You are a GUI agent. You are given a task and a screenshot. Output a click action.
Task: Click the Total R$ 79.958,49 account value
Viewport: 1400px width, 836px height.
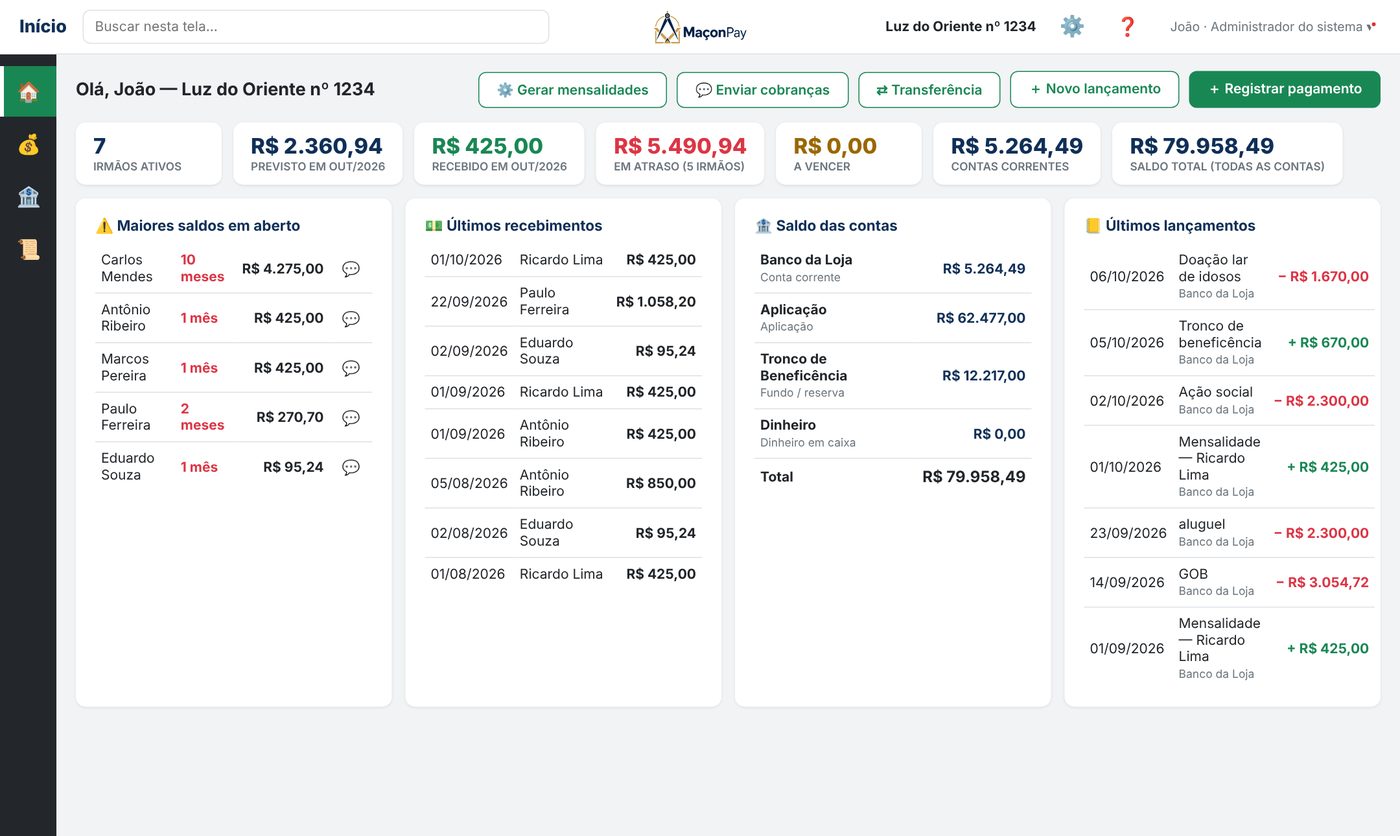(x=974, y=477)
